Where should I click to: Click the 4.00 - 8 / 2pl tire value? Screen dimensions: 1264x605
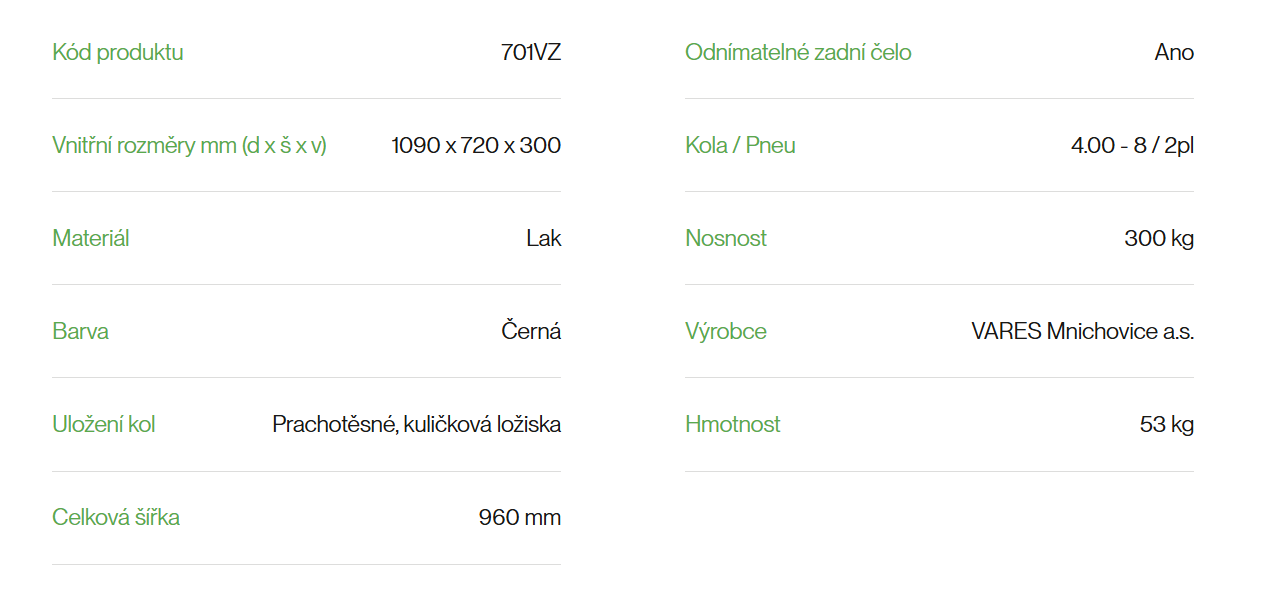1133,145
